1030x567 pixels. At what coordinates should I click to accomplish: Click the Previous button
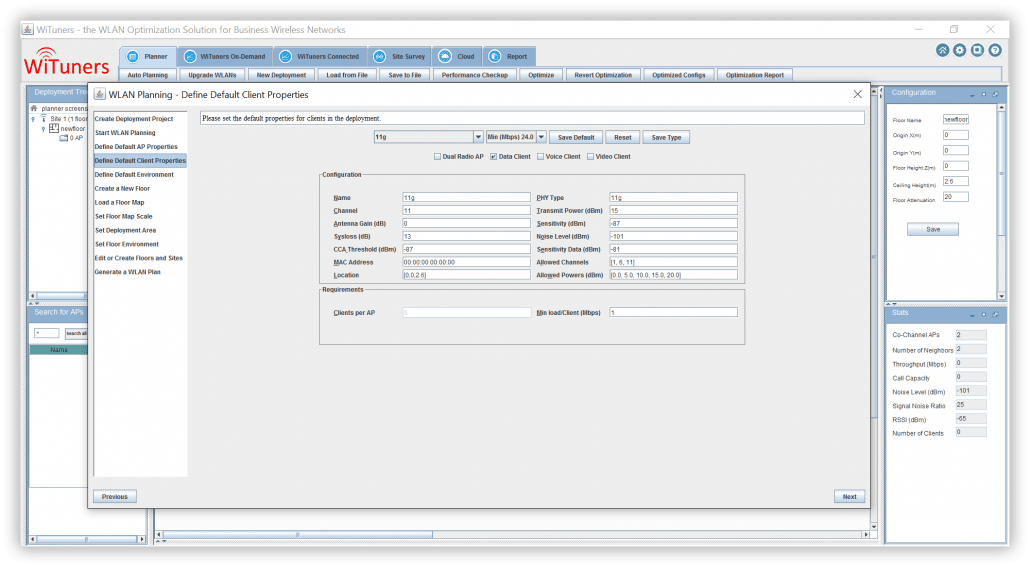115,497
